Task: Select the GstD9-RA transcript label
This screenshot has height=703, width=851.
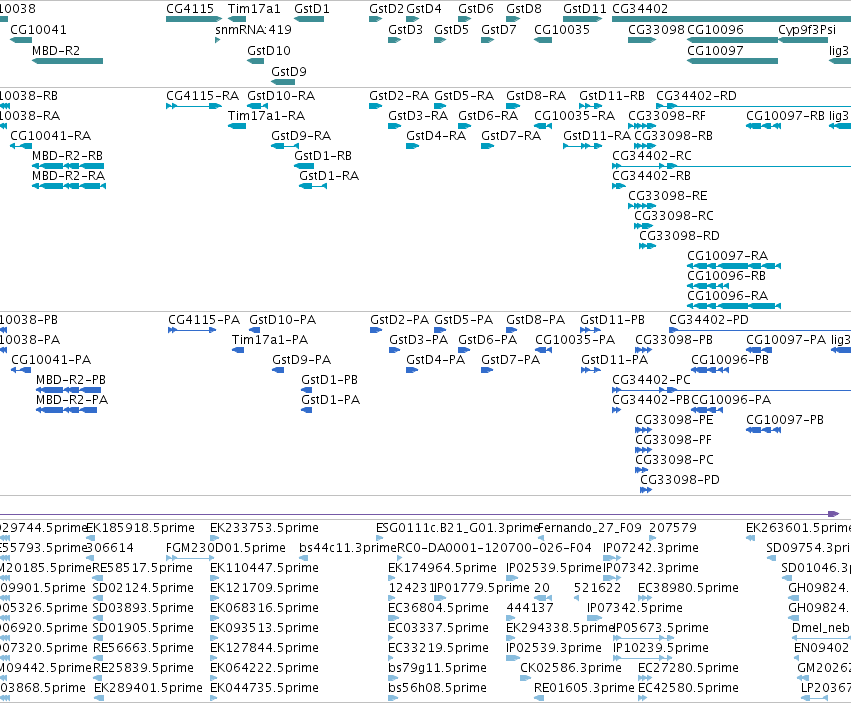Action: point(301,136)
